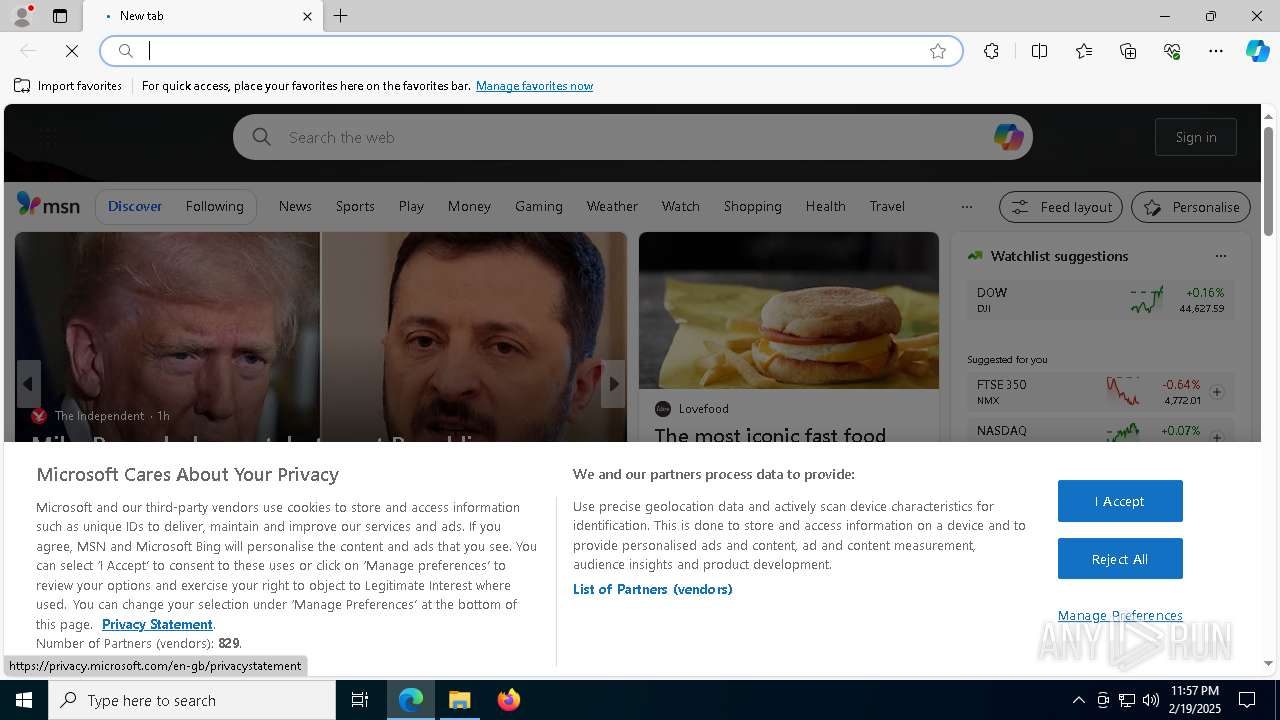Screen dimensions: 1280x720
Task: Open List of Partners (vendors) link
Action: [652, 589]
